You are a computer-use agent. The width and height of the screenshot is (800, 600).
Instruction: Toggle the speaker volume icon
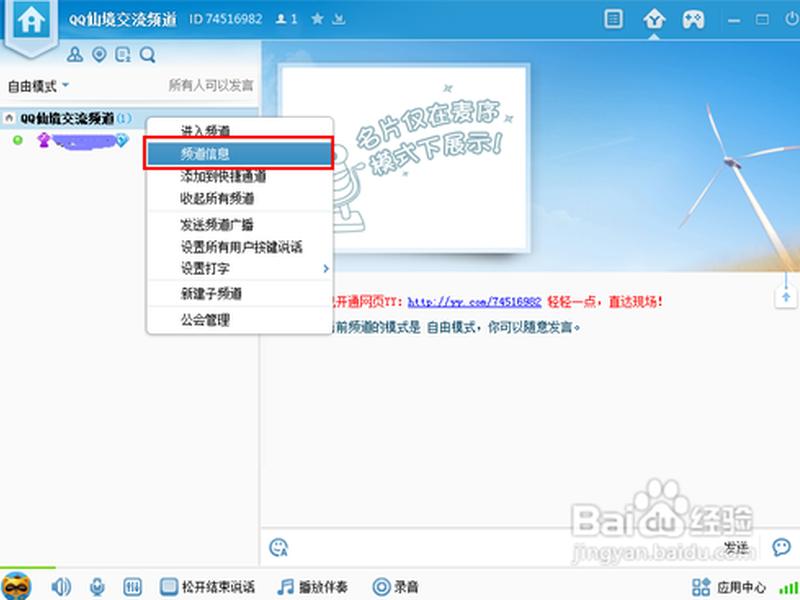pos(61,587)
